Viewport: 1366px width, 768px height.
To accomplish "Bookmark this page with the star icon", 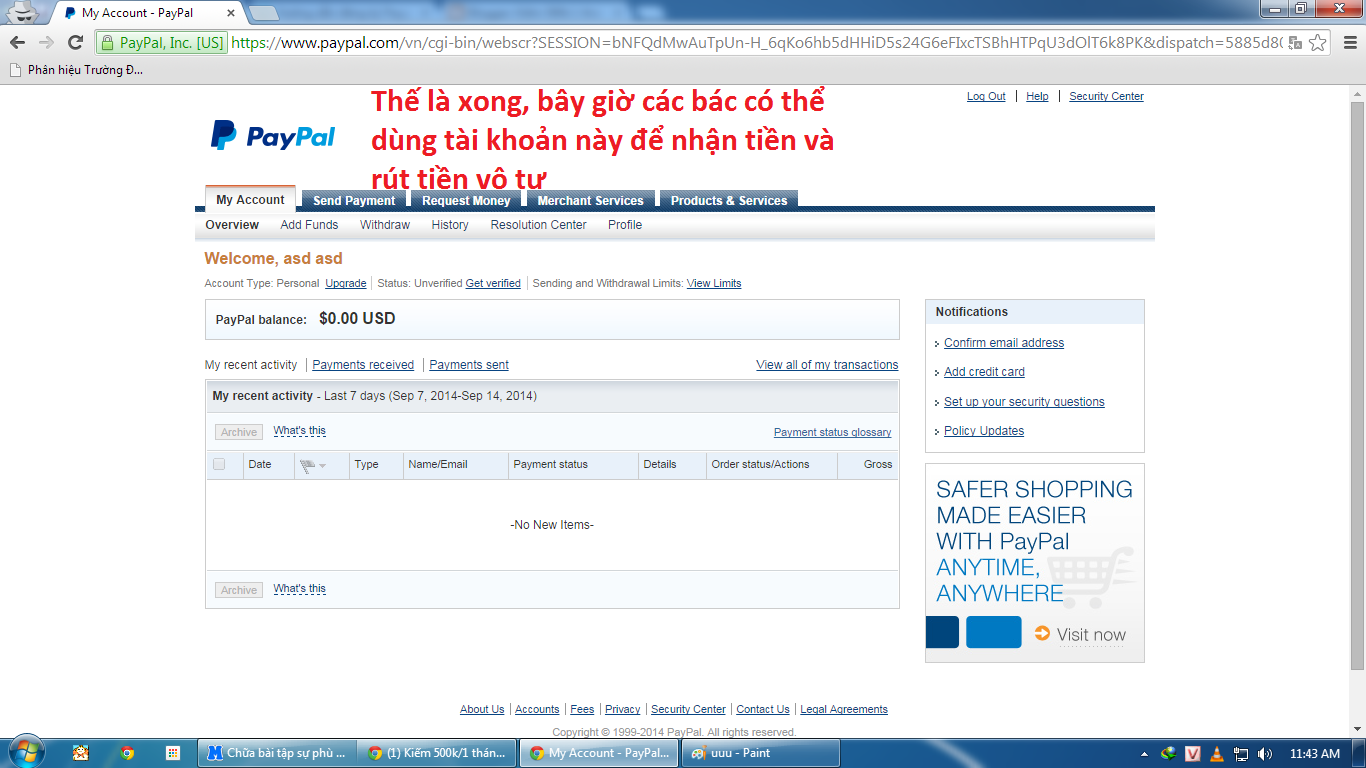I will pos(1318,43).
